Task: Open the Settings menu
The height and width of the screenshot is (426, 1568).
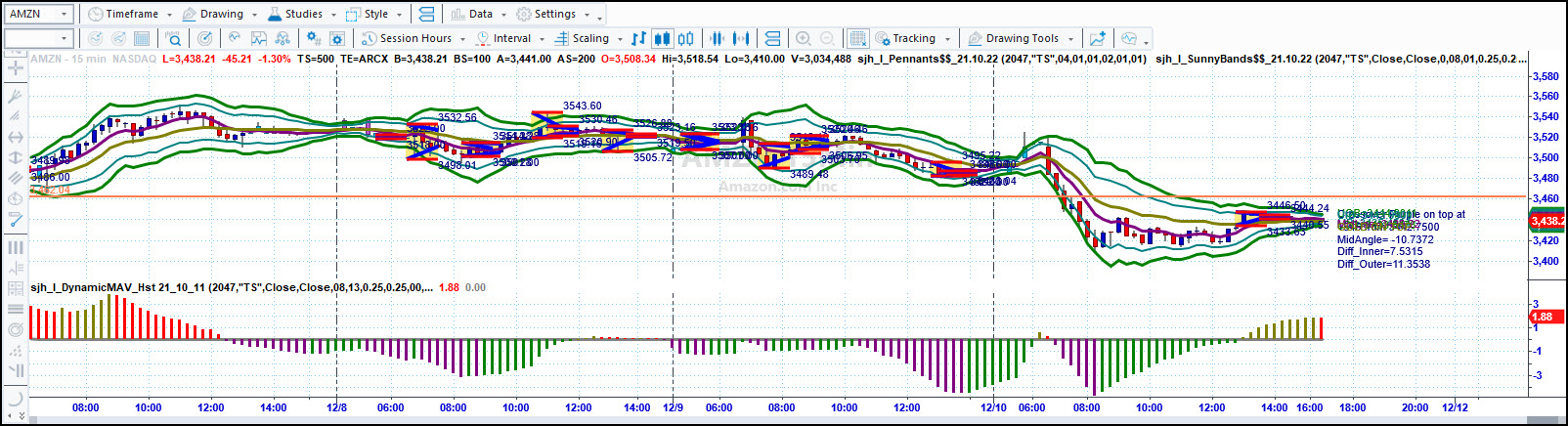Action: [x=553, y=14]
